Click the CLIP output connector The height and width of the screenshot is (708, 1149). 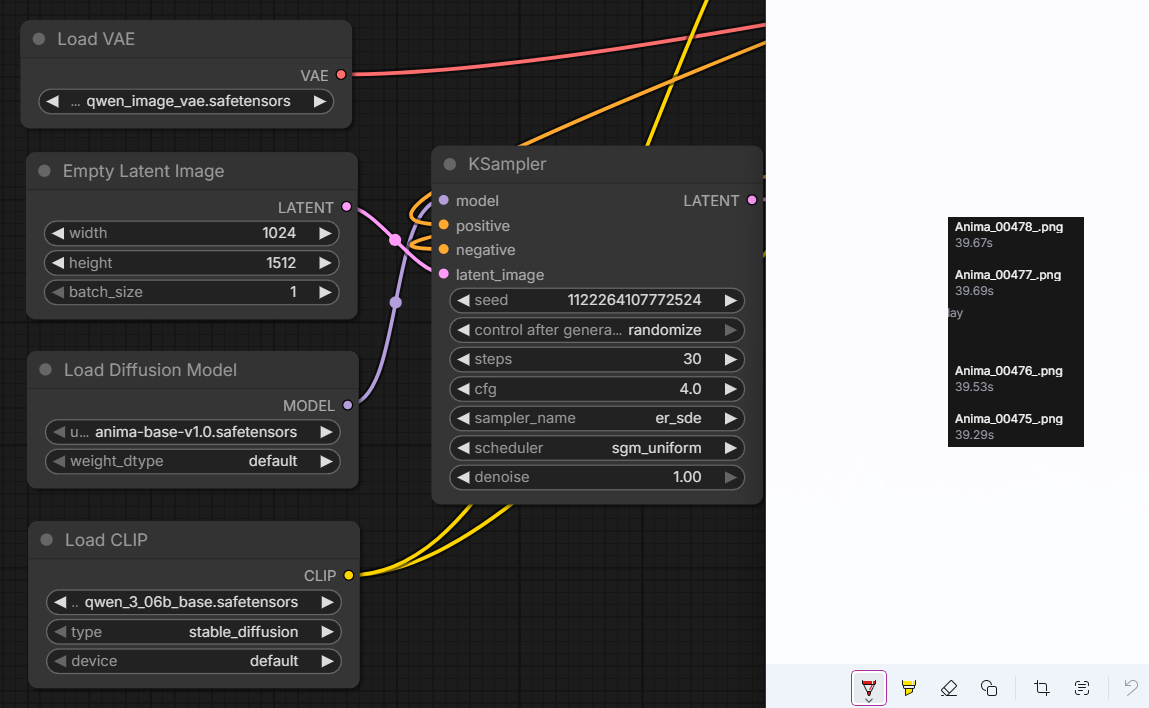pyautogui.click(x=349, y=575)
